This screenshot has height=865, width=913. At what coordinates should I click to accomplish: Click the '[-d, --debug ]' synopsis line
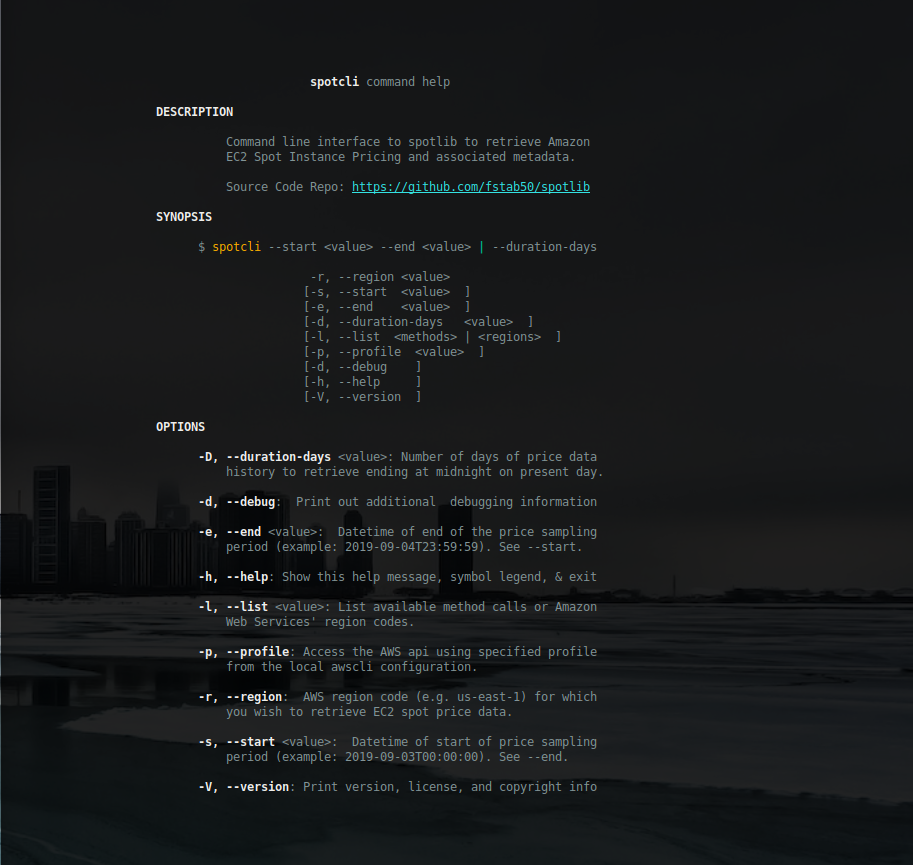click(362, 367)
